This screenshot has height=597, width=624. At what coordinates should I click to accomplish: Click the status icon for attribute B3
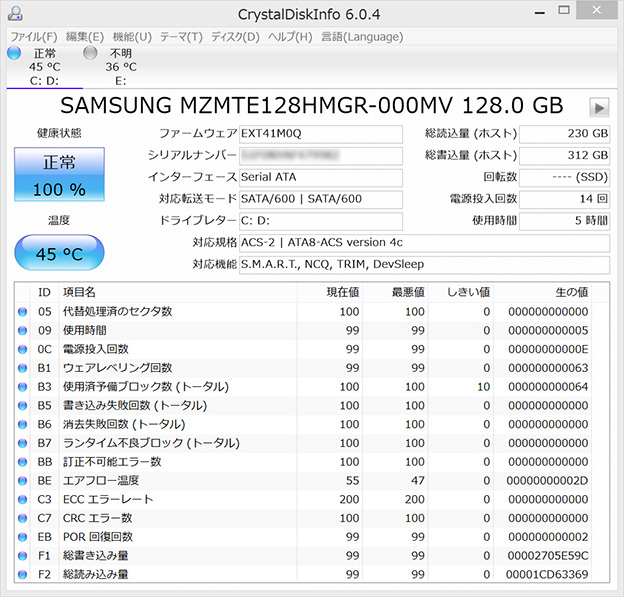pyautogui.click(x=23, y=387)
